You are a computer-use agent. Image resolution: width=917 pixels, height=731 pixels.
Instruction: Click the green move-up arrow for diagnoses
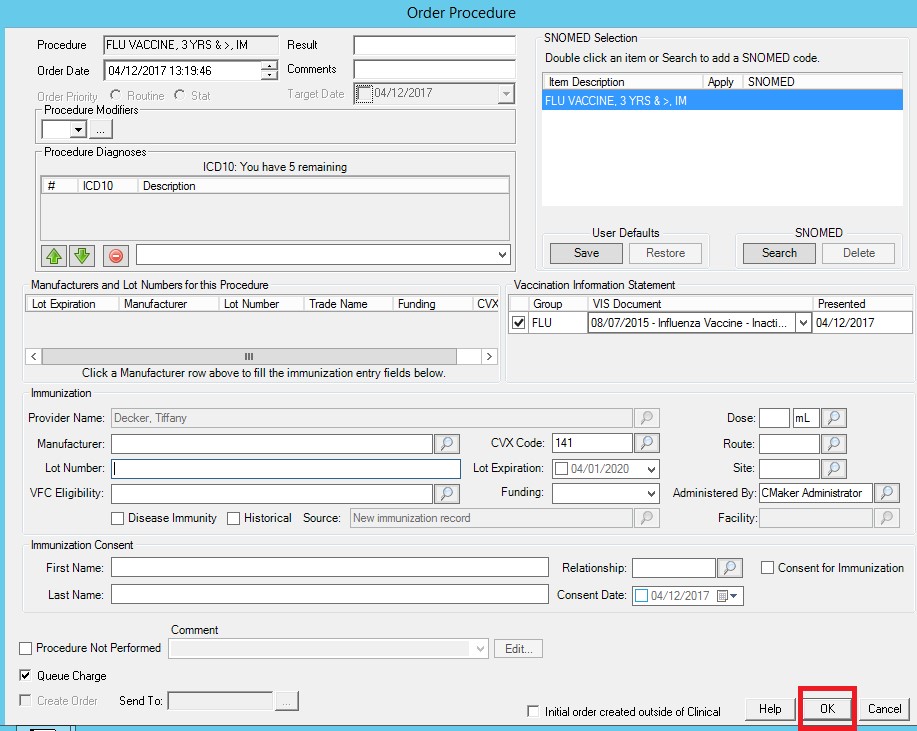pos(54,256)
